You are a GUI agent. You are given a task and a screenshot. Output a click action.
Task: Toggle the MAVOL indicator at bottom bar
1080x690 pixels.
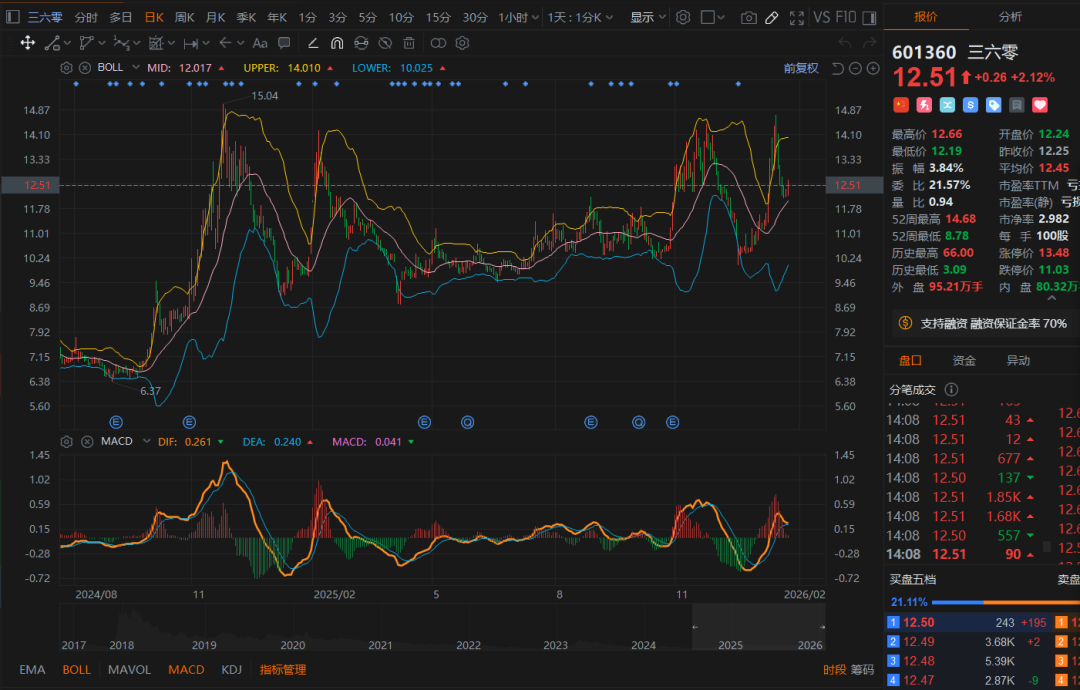click(129, 670)
